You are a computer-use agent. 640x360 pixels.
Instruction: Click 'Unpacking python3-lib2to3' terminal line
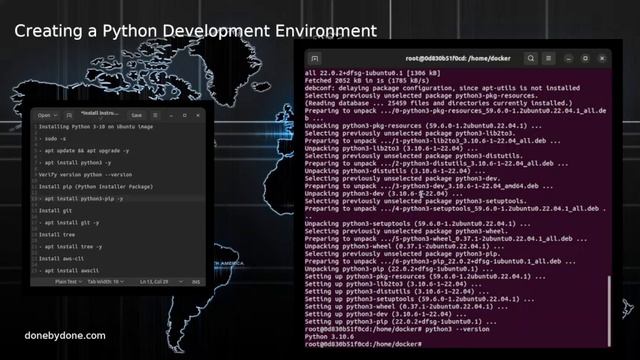(x=391, y=148)
